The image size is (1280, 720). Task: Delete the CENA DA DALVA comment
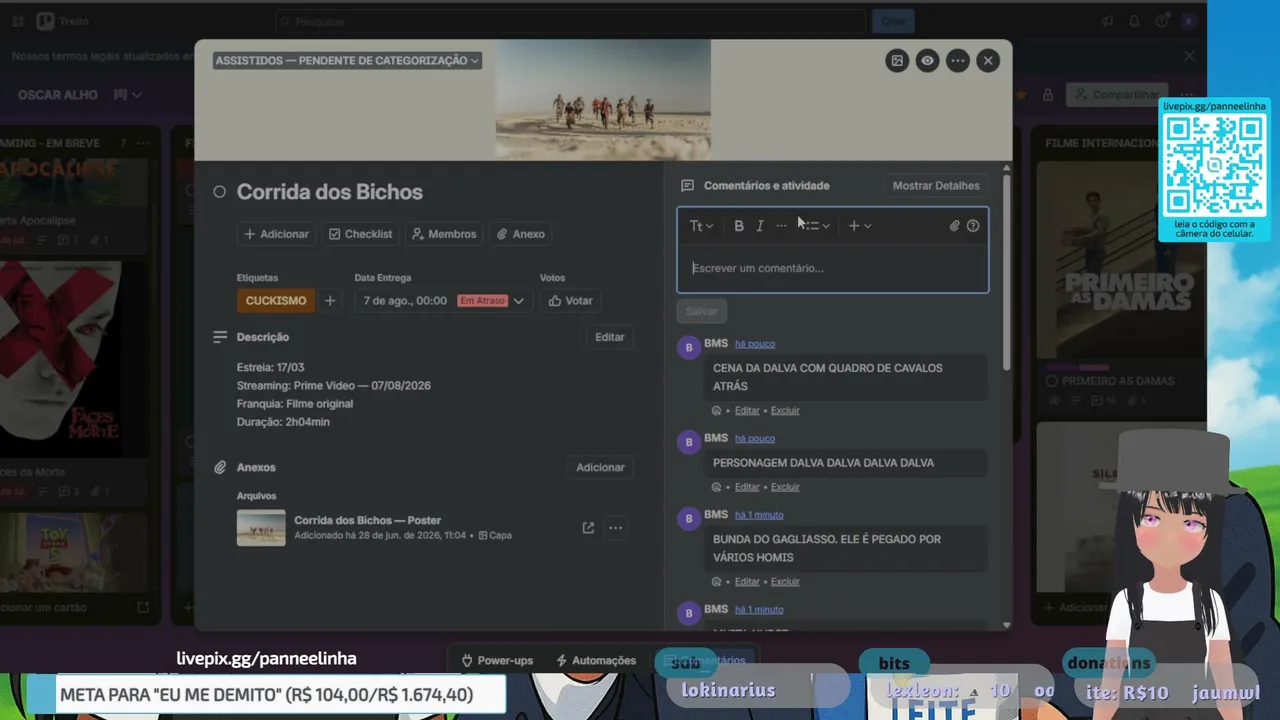point(785,411)
